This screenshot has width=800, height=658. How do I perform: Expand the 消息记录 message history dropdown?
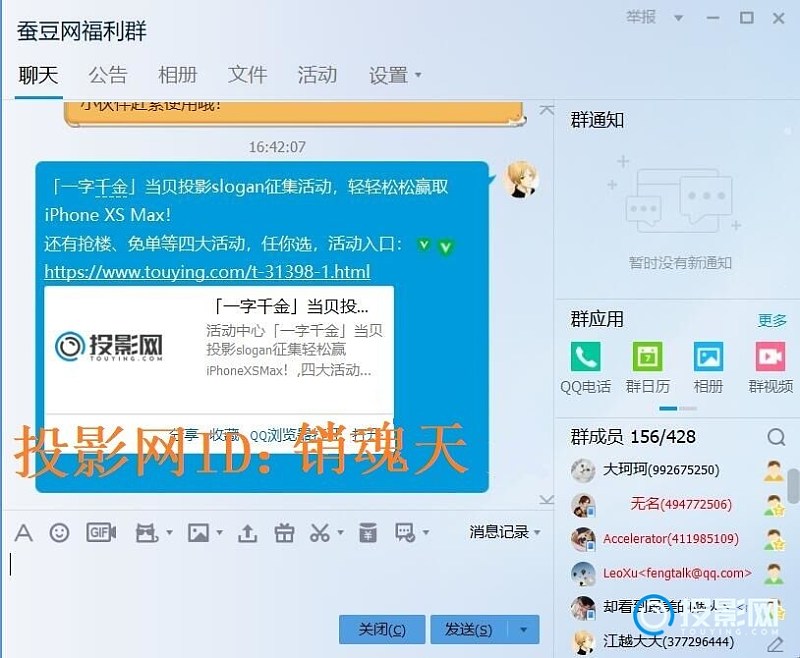(505, 532)
